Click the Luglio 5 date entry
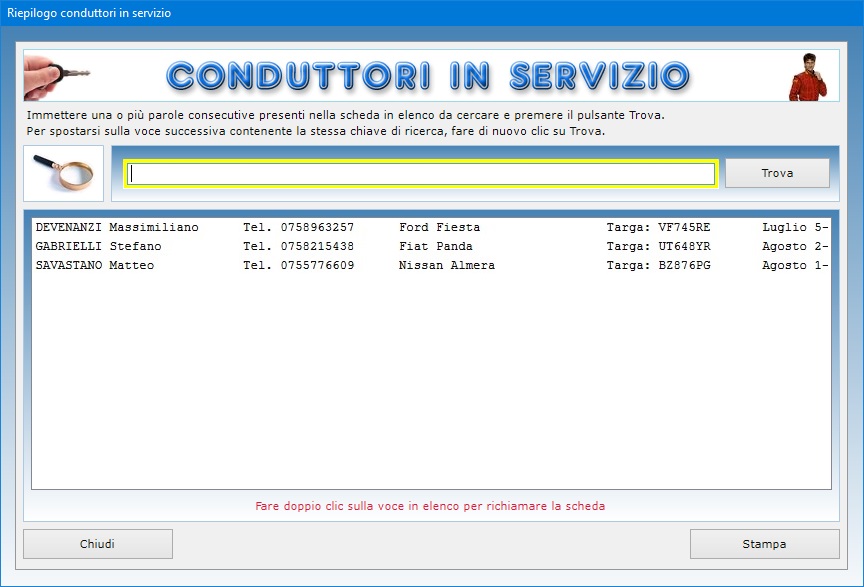This screenshot has width=864, height=587. [794, 227]
